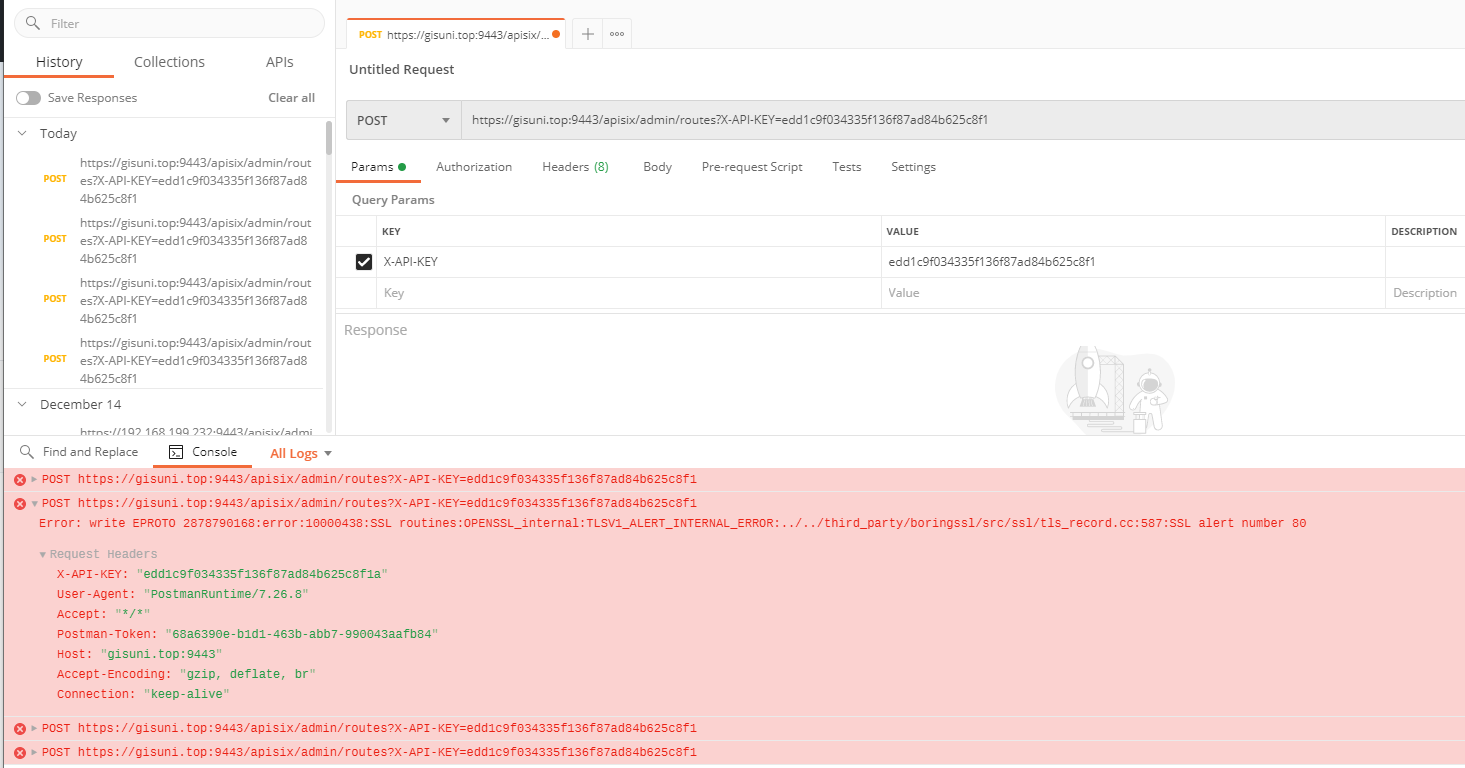1465x768 pixels.
Task: Toggle the Save Responses switch
Action: pyautogui.click(x=28, y=97)
